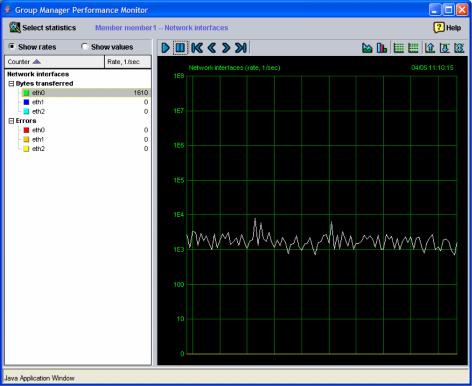
Task: Select eth1 under Errors
Action: [x=38, y=139]
